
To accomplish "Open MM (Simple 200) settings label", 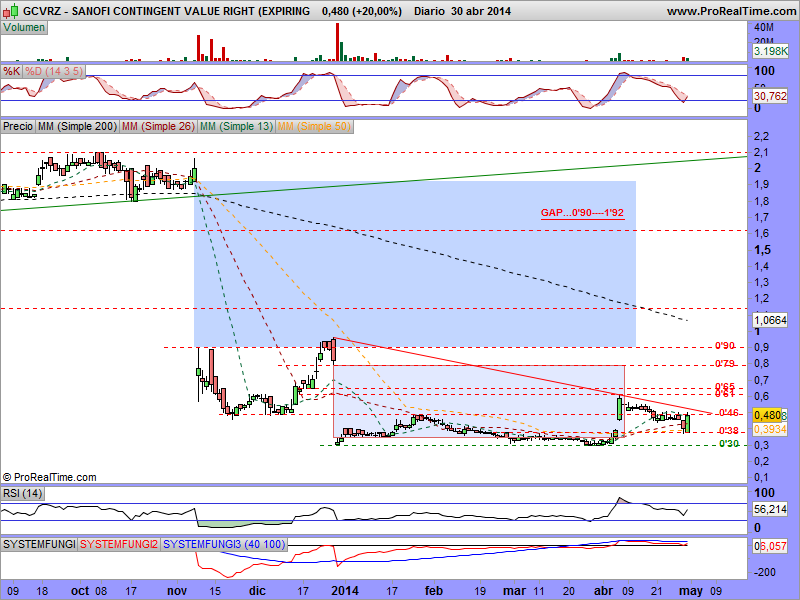I will (78, 126).
